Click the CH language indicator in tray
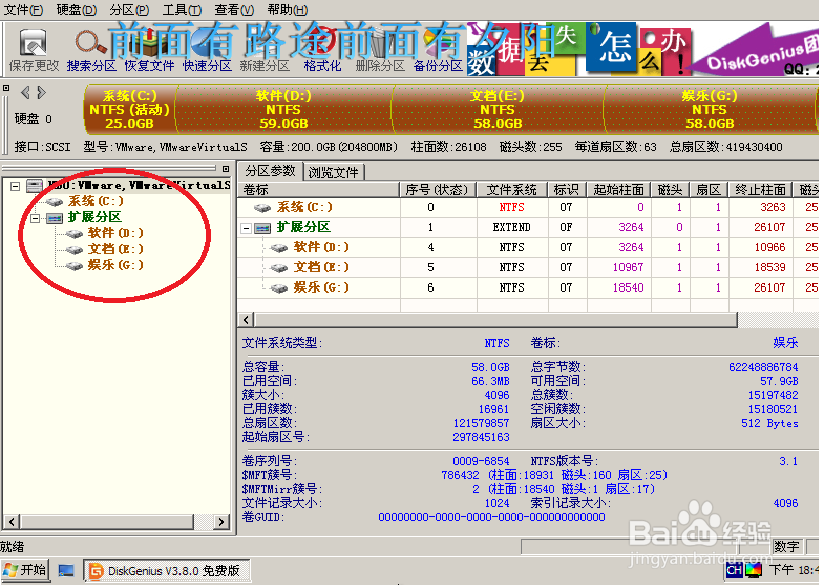This screenshot has height=587, width=819. [x=734, y=570]
